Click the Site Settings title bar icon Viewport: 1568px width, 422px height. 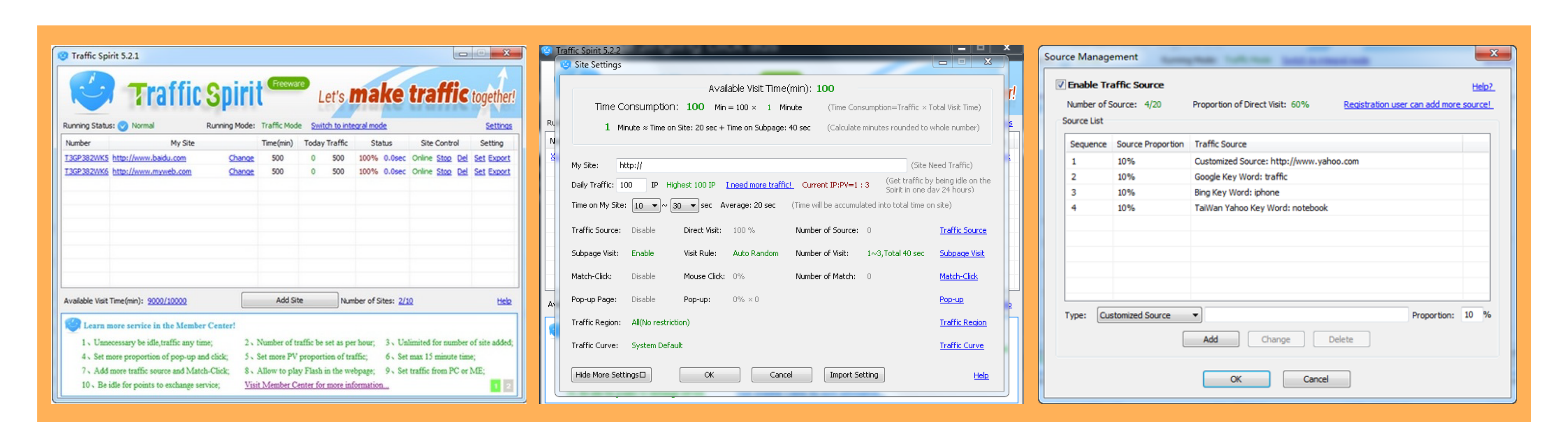(566, 64)
